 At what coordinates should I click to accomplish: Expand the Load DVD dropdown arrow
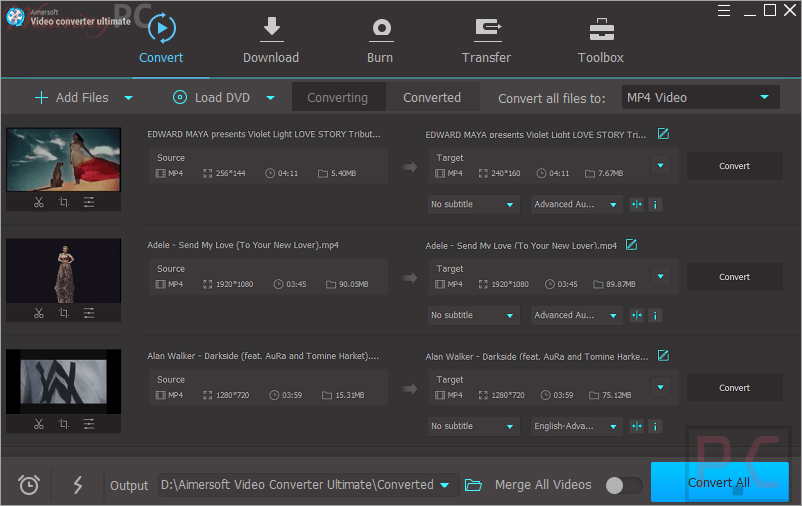coord(271,98)
